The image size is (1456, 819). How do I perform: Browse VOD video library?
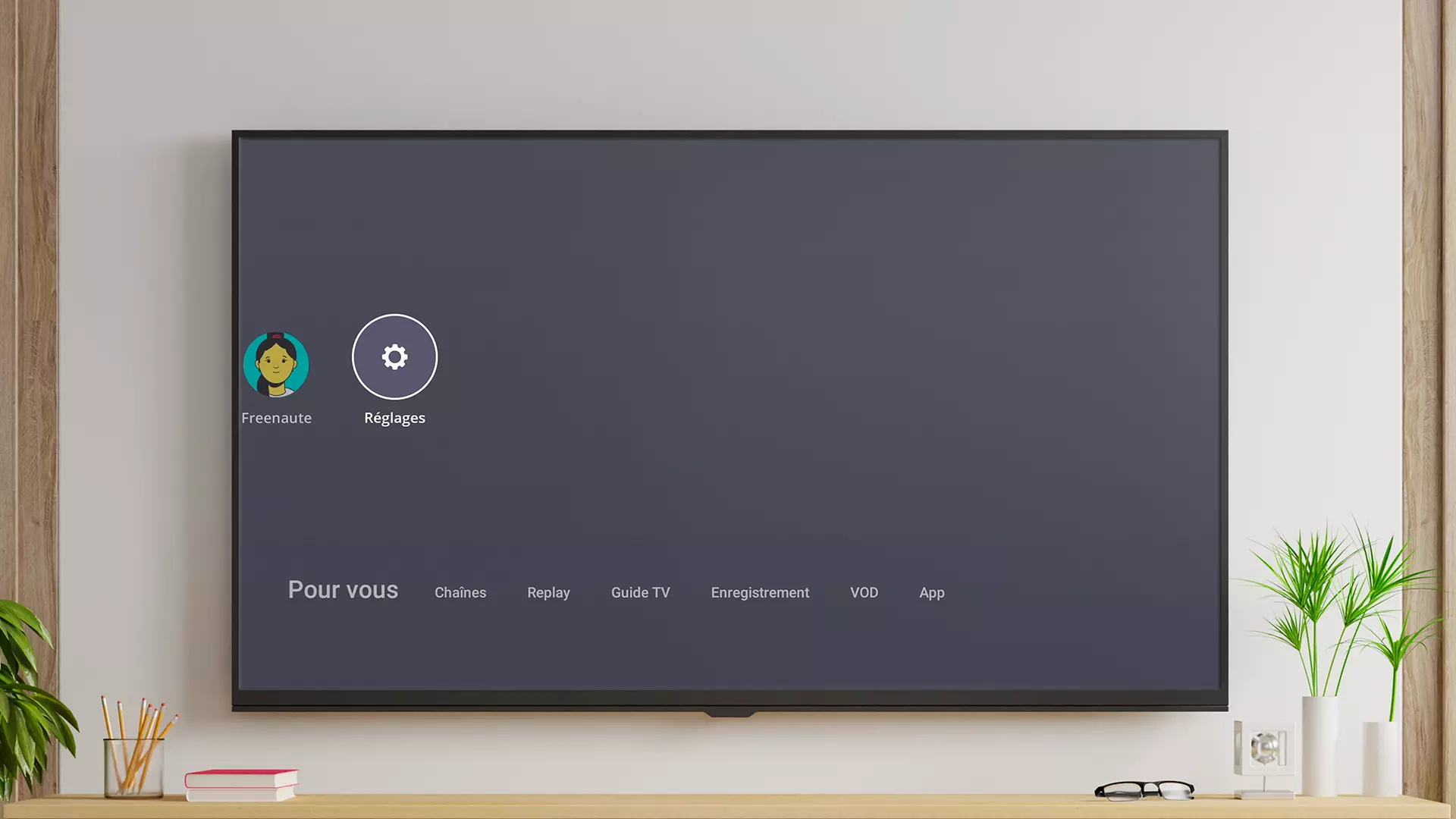coord(864,591)
